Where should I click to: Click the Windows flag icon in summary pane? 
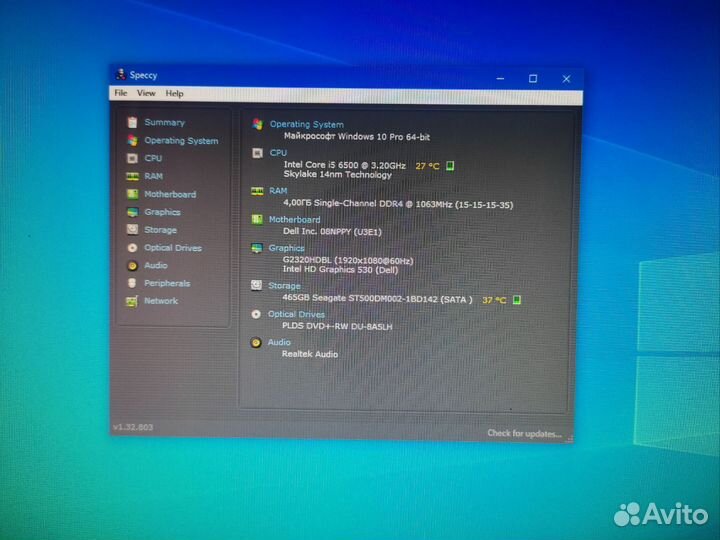pyautogui.click(x=258, y=124)
